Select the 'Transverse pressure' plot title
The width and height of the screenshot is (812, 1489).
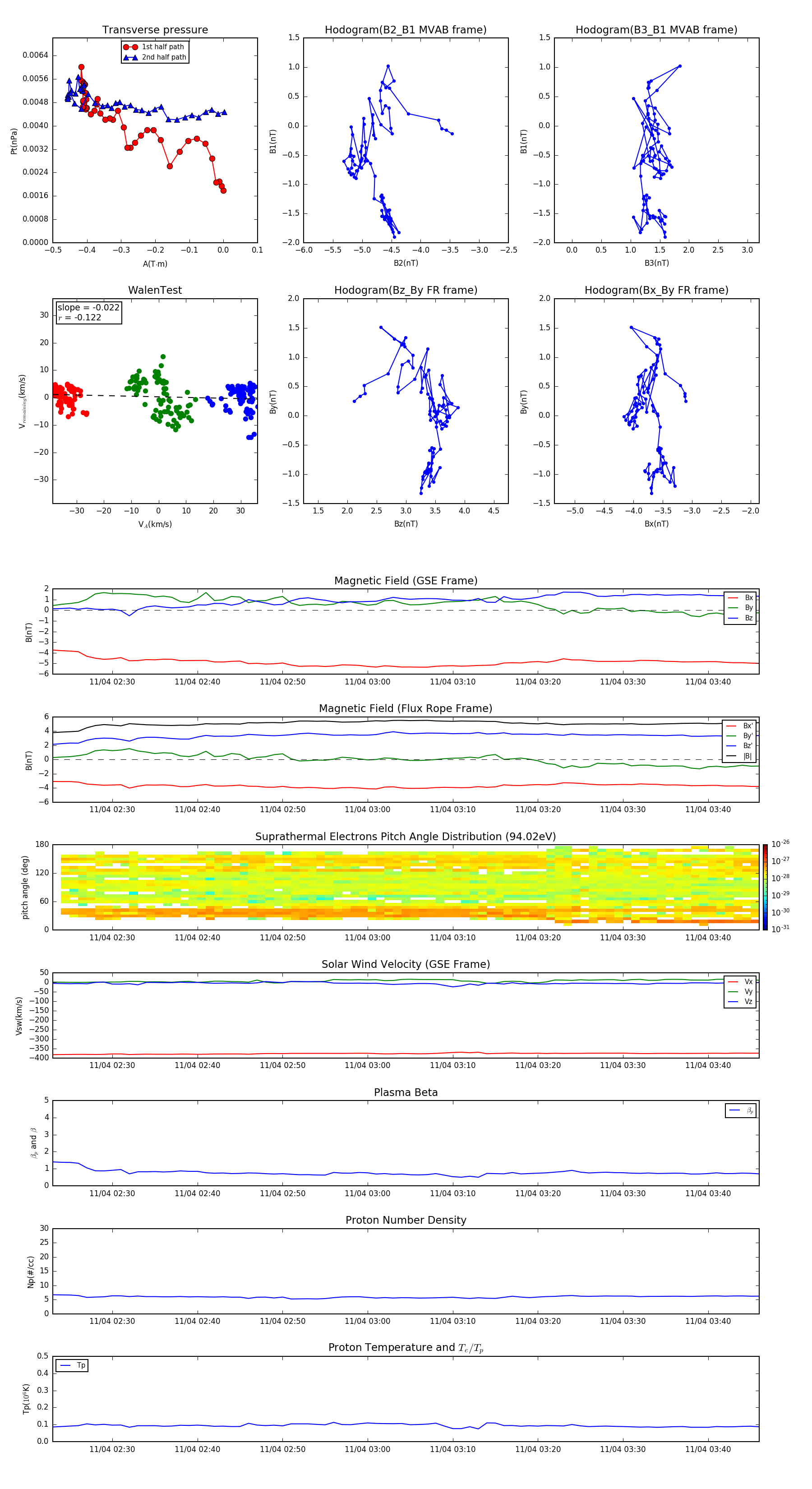[x=155, y=30]
